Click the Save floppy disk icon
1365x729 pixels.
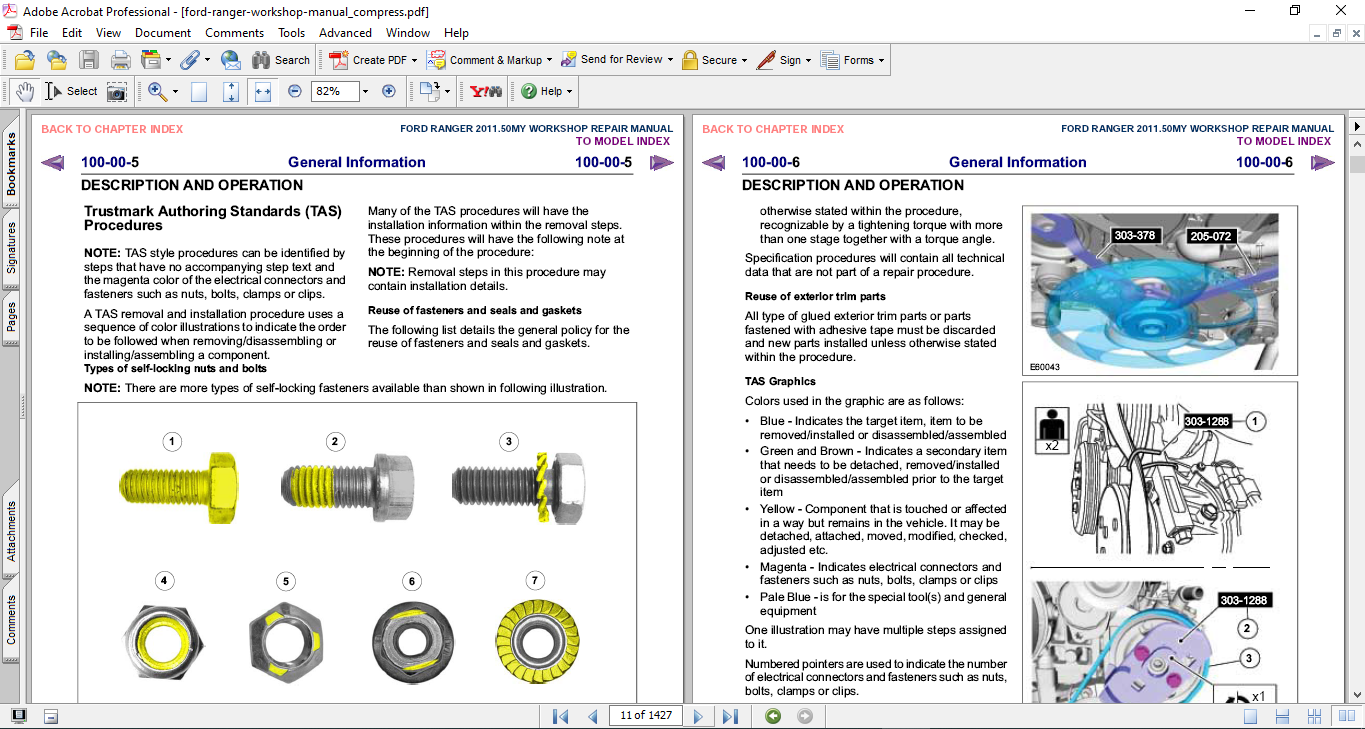tap(89, 60)
